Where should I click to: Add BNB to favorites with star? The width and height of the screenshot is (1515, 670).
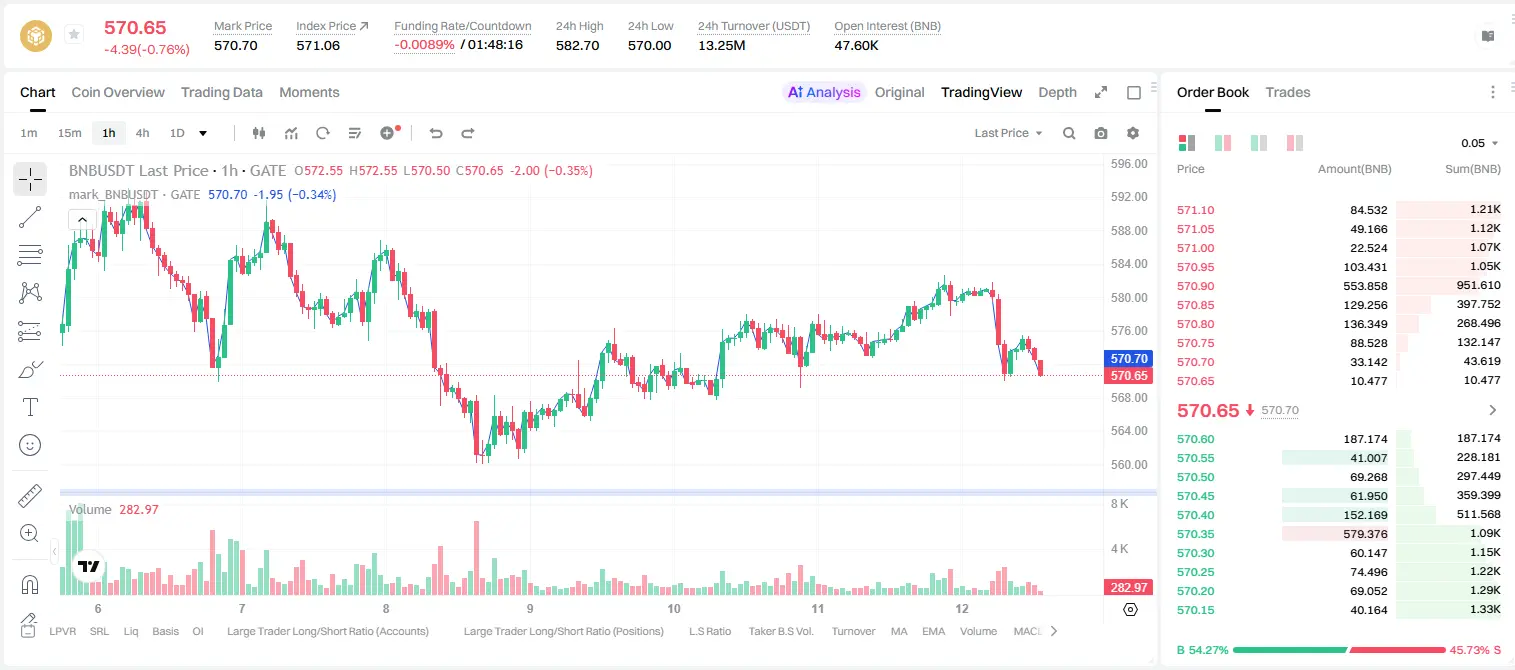tap(74, 35)
